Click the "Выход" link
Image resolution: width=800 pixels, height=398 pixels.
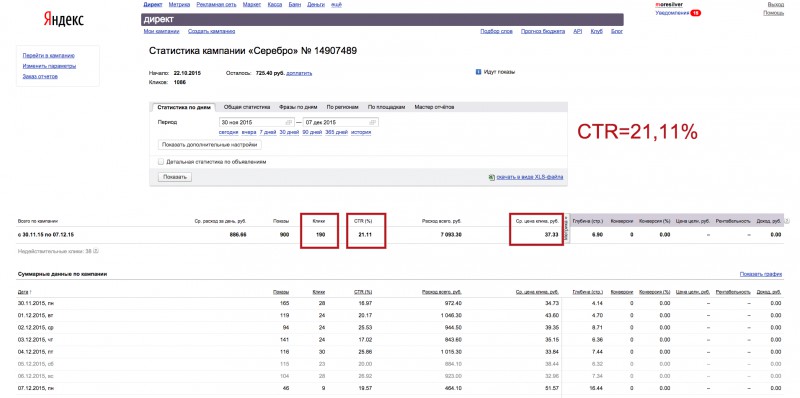point(776,5)
